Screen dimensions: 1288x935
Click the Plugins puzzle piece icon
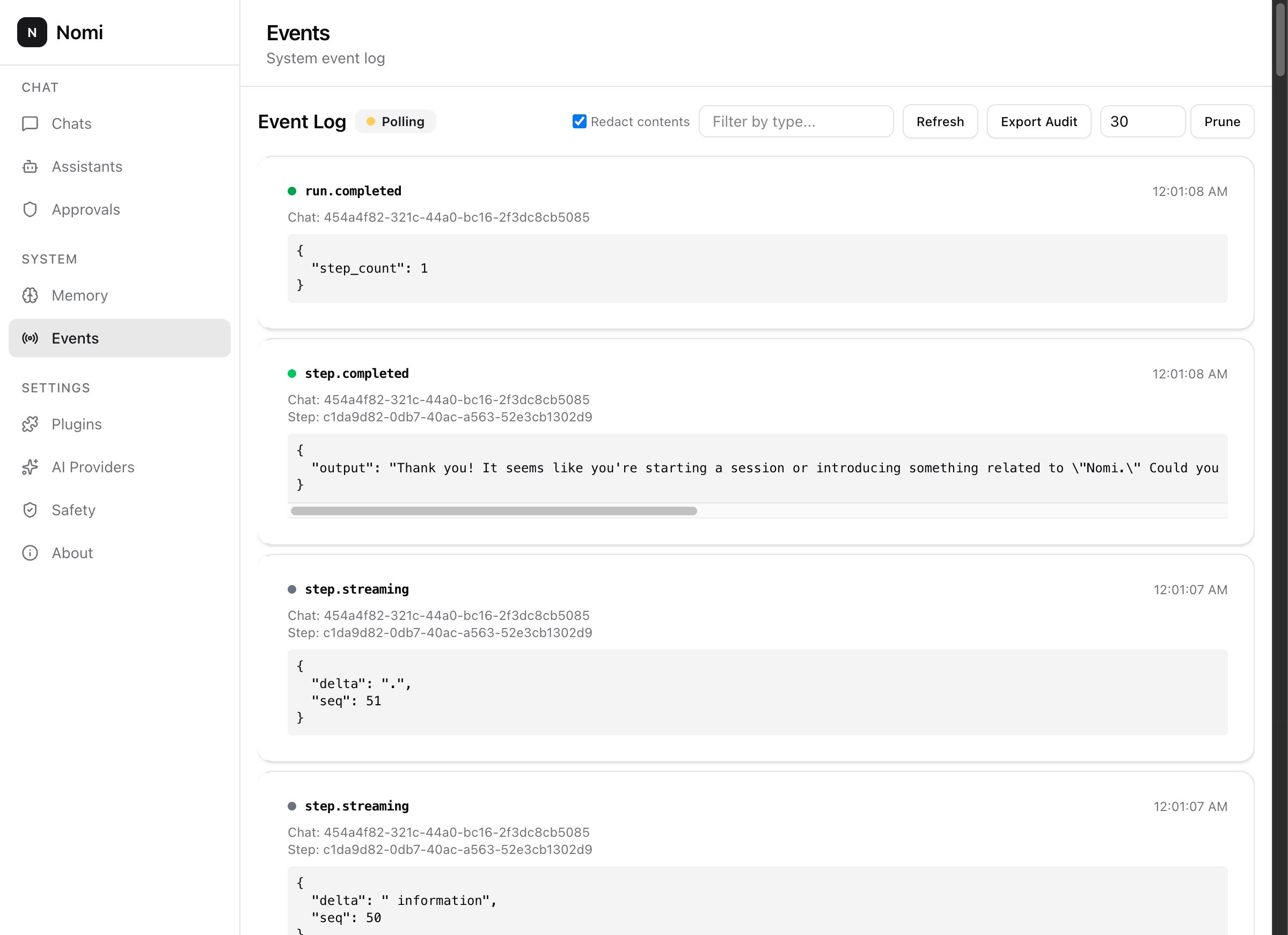pos(30,425)
